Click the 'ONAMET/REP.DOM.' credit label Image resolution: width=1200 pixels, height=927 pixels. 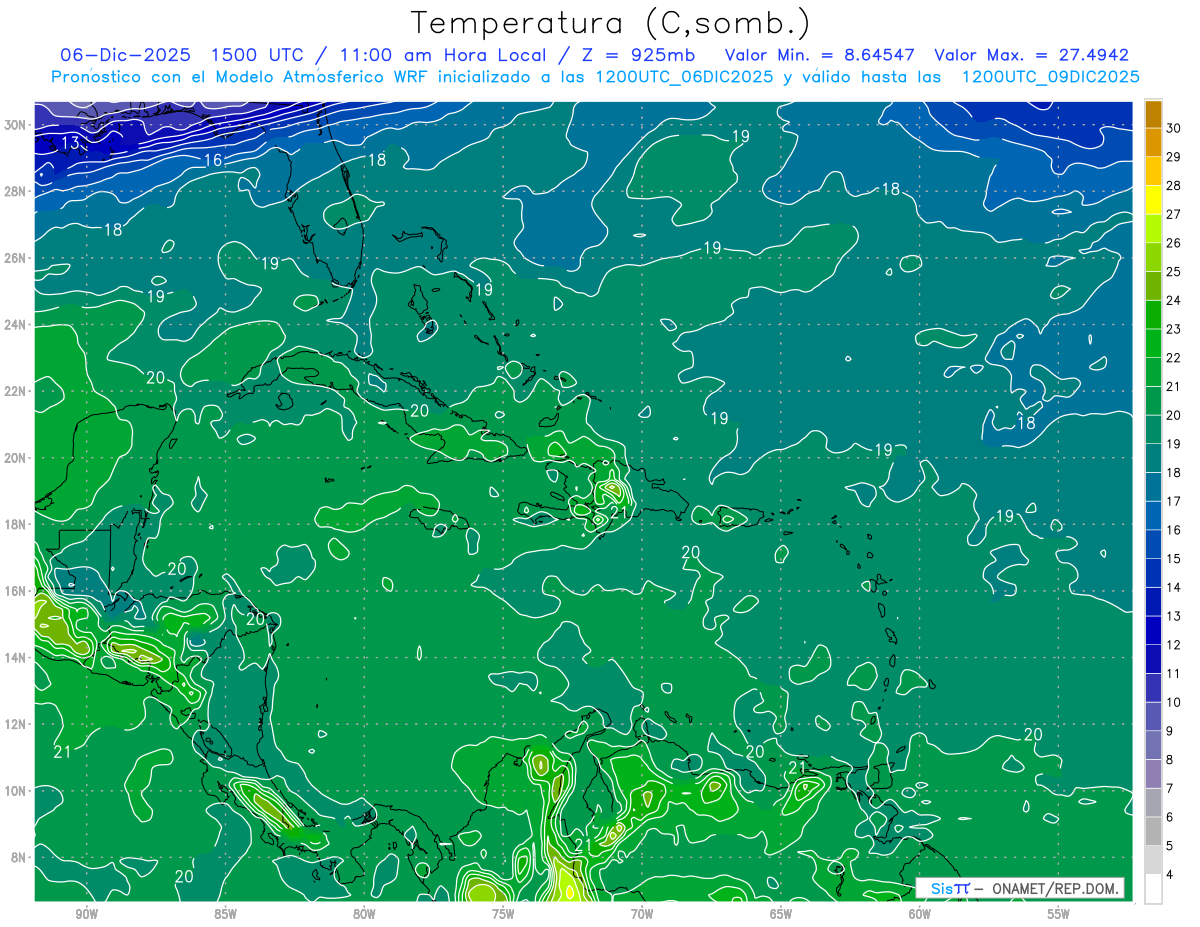pos(1054,888)
